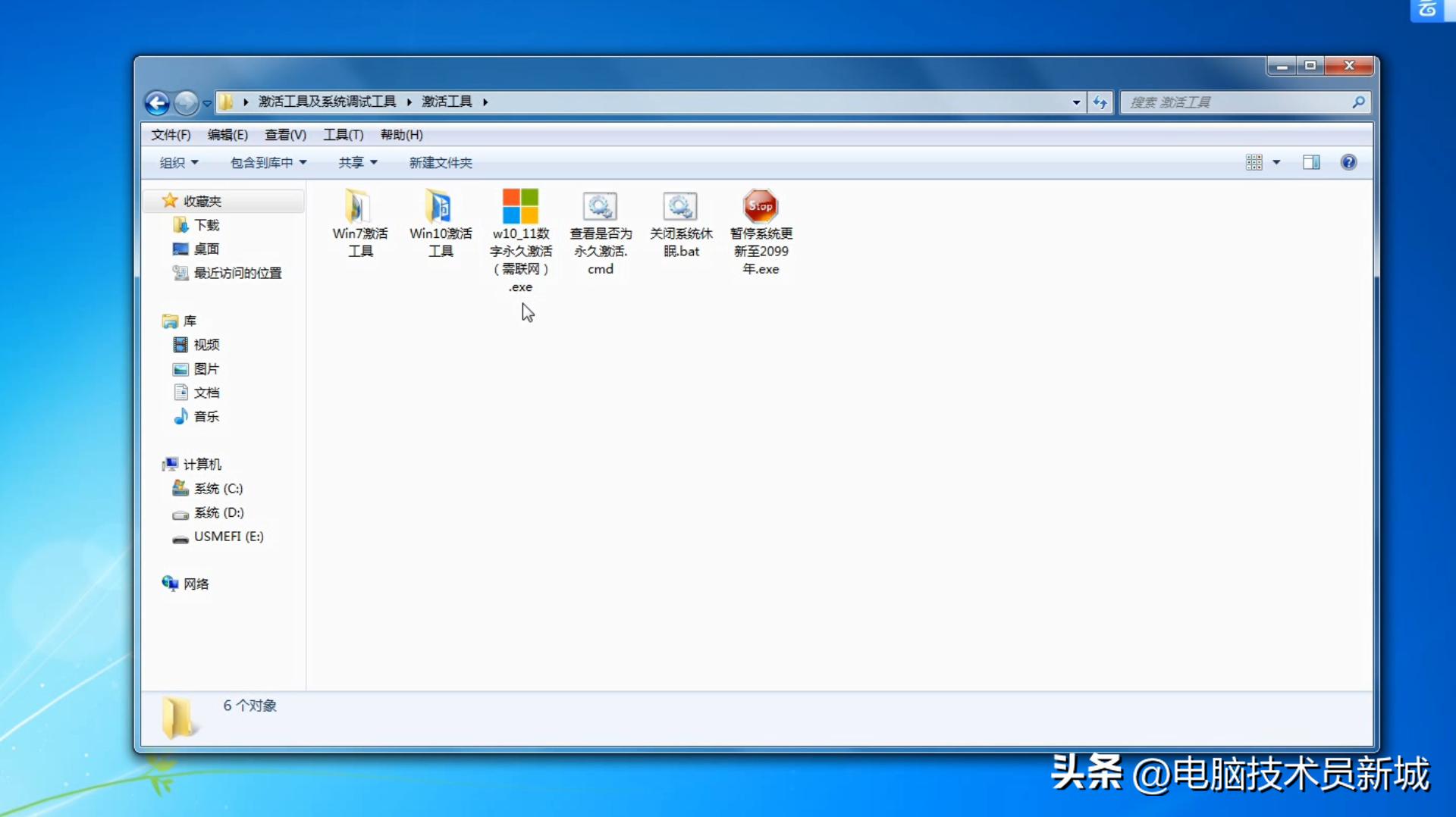Click the 视频 library icon
1456x817 pixels.
(180, 345)
